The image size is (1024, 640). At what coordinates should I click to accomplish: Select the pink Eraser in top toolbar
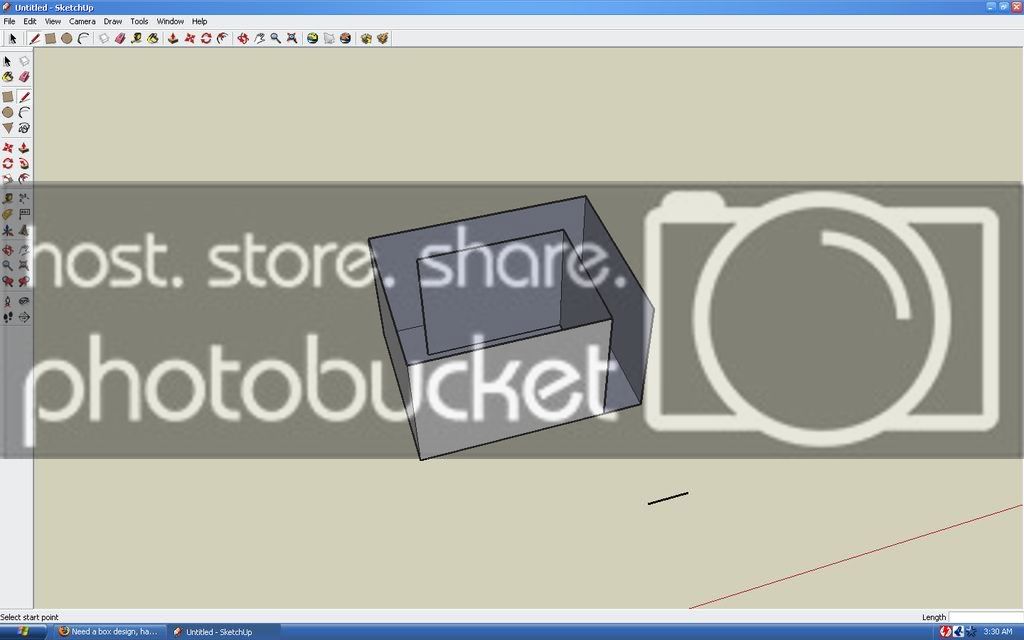pos(120,39)
